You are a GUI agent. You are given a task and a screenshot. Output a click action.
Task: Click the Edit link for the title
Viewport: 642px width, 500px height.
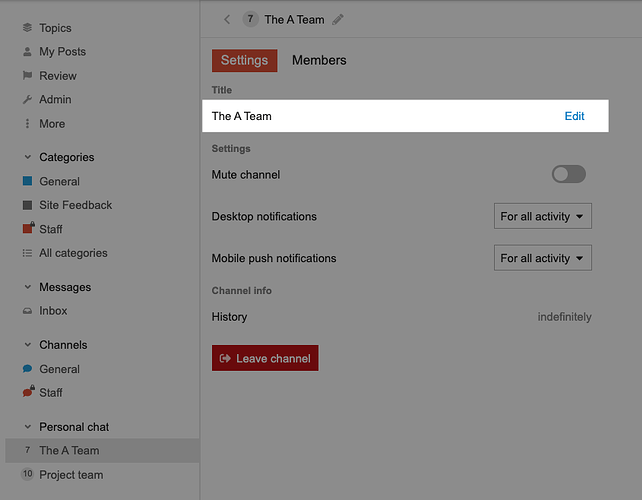574,116
